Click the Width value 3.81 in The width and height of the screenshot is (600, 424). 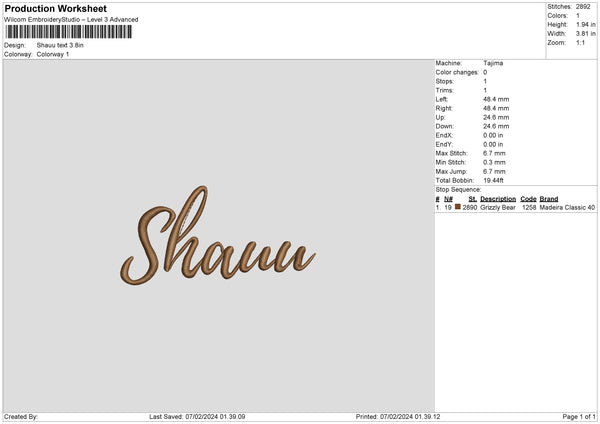(x=585, y=34)
